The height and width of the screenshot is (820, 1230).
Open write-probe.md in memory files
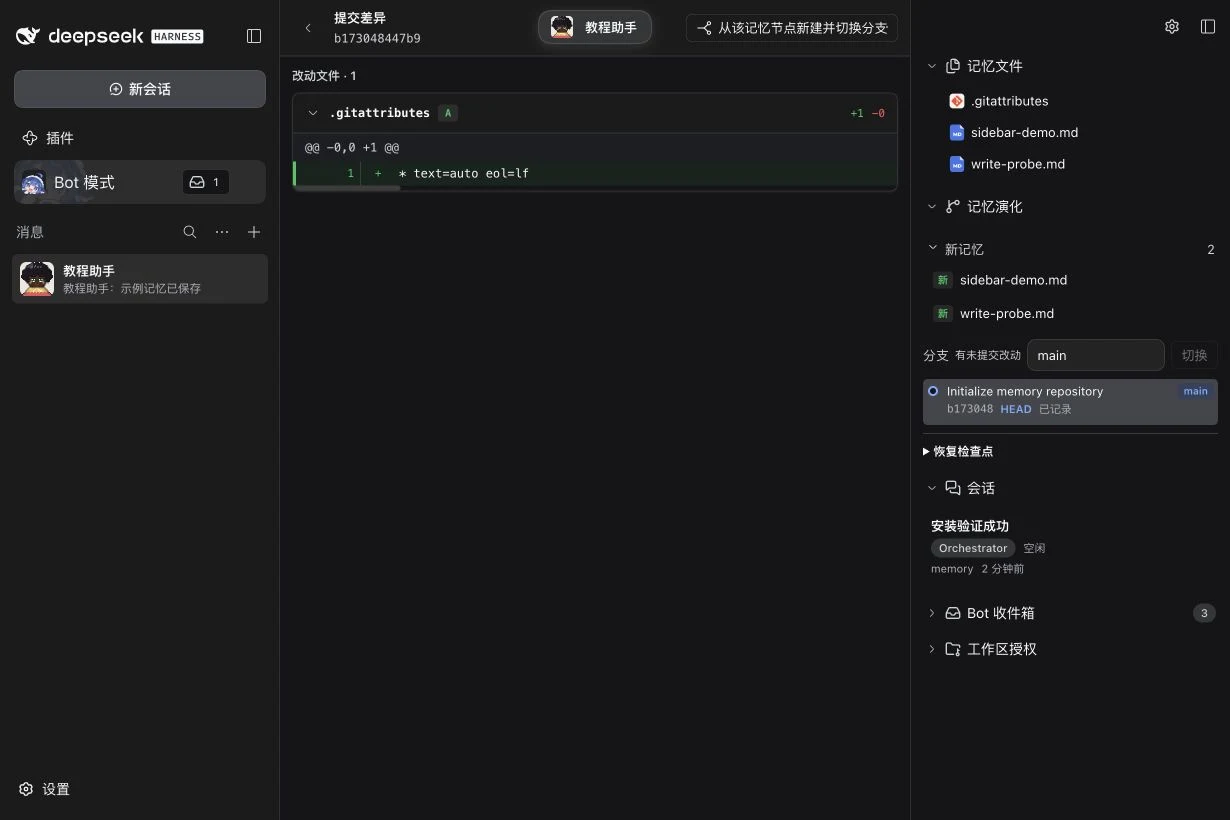[1018, 164]
